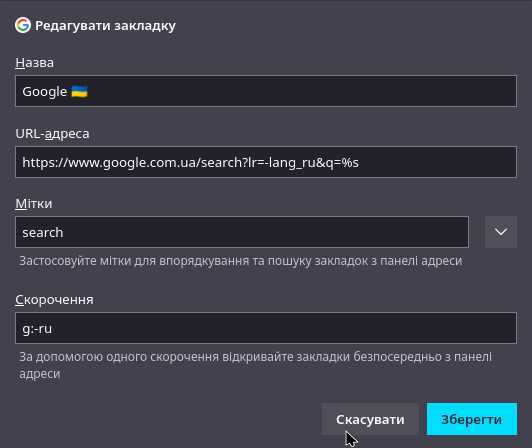Focus the URL-адреса input field

[x=266, y=162]
